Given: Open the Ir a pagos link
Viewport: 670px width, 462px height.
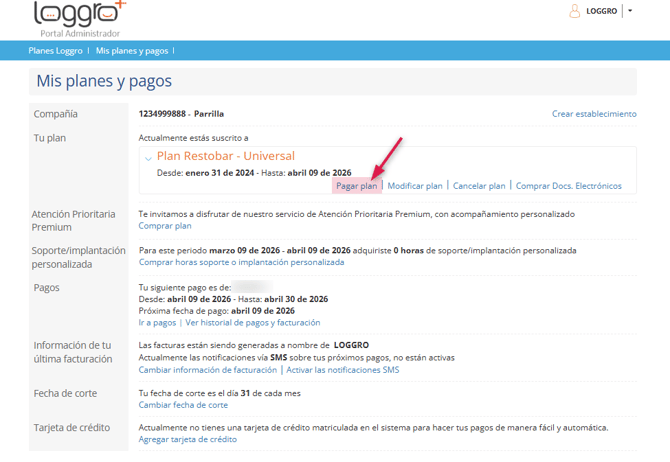Looking at the screenshot, I should click(157, 323).
